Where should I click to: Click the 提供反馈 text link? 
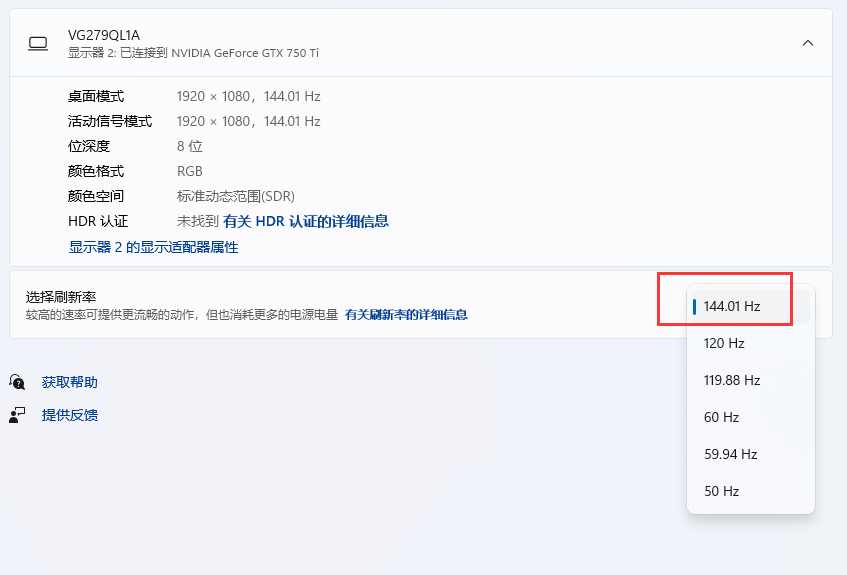70,415
